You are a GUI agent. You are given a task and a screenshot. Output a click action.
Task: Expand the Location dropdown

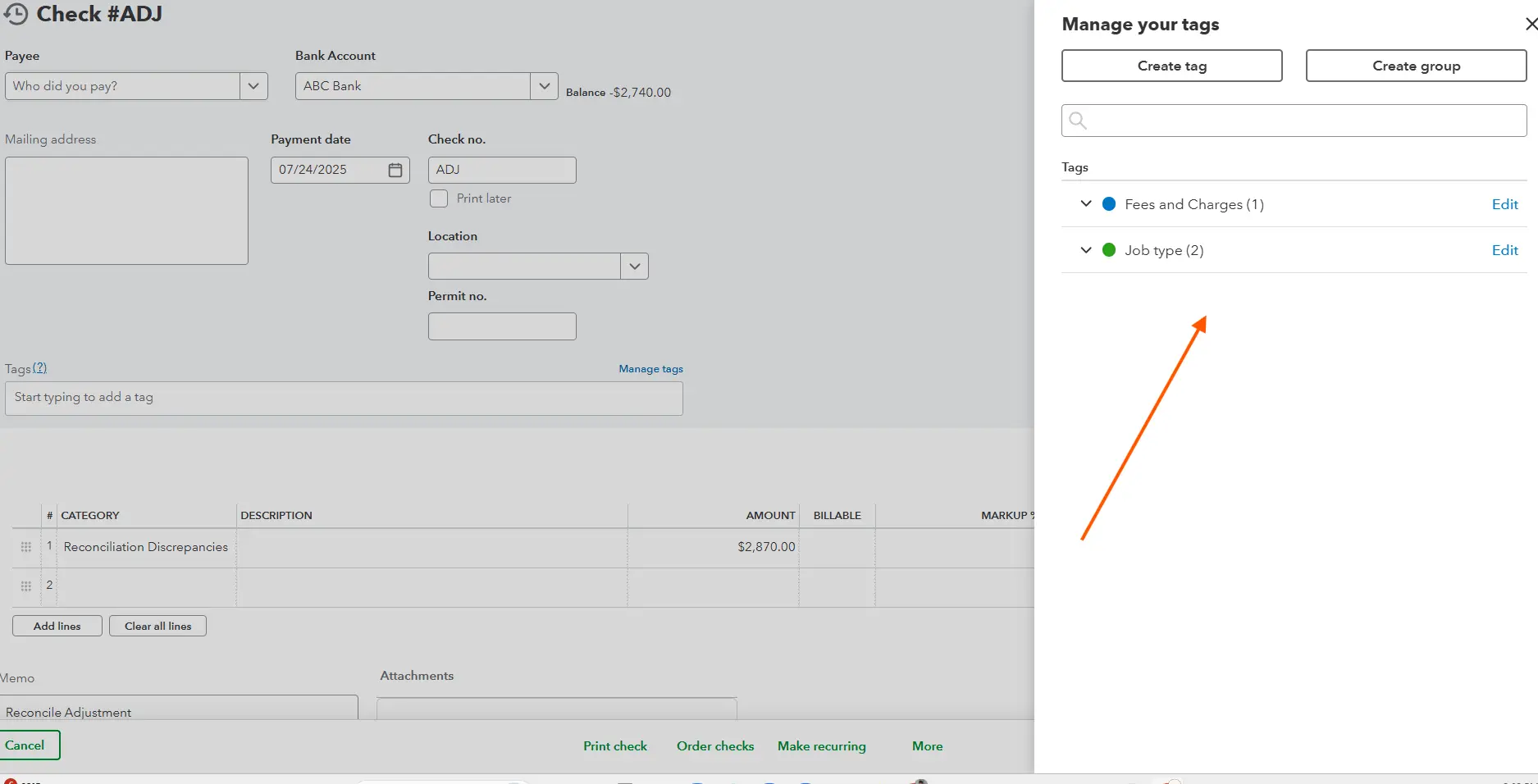tap(634, 266)
